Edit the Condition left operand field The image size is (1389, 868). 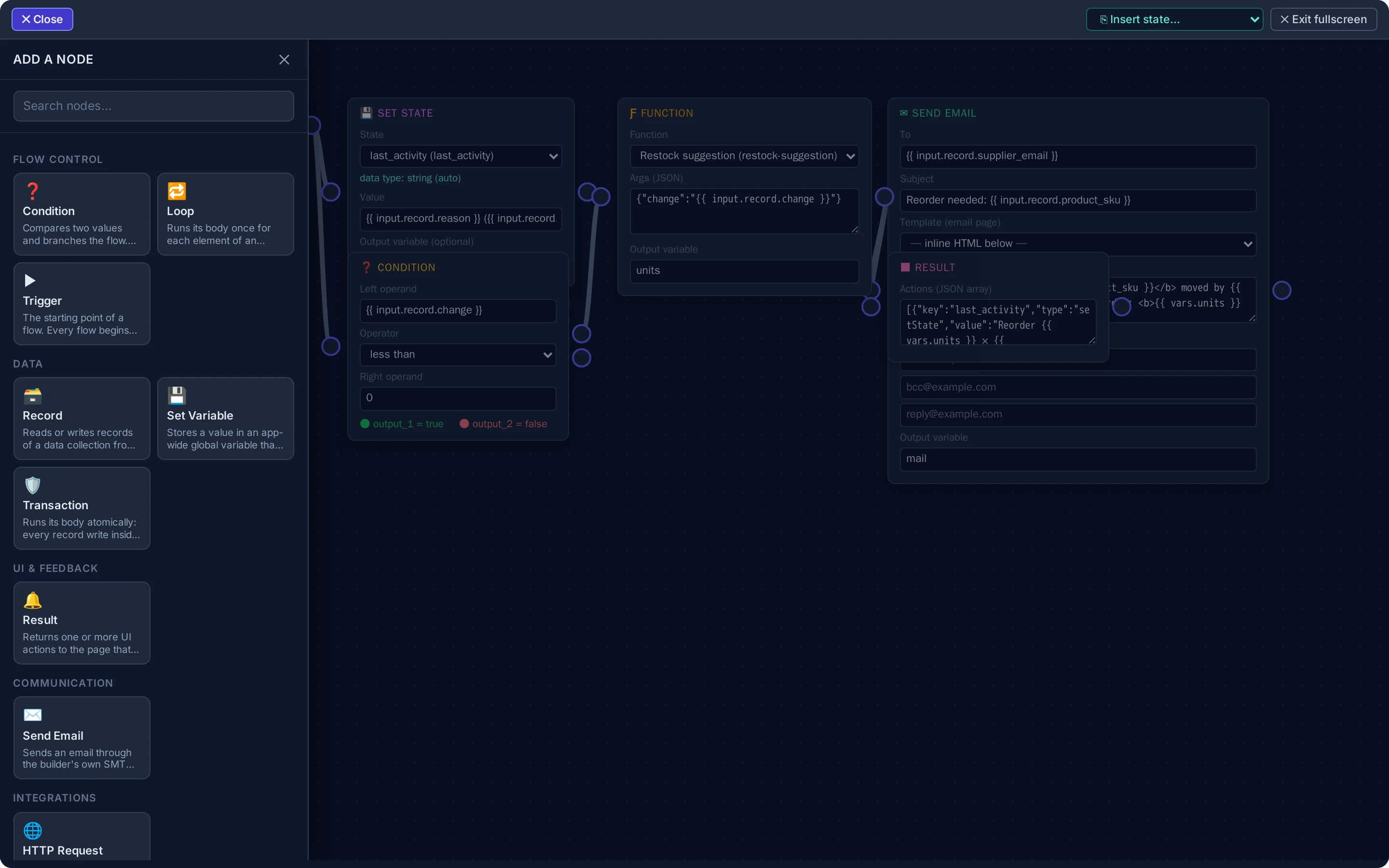click(x=457, y=311)
